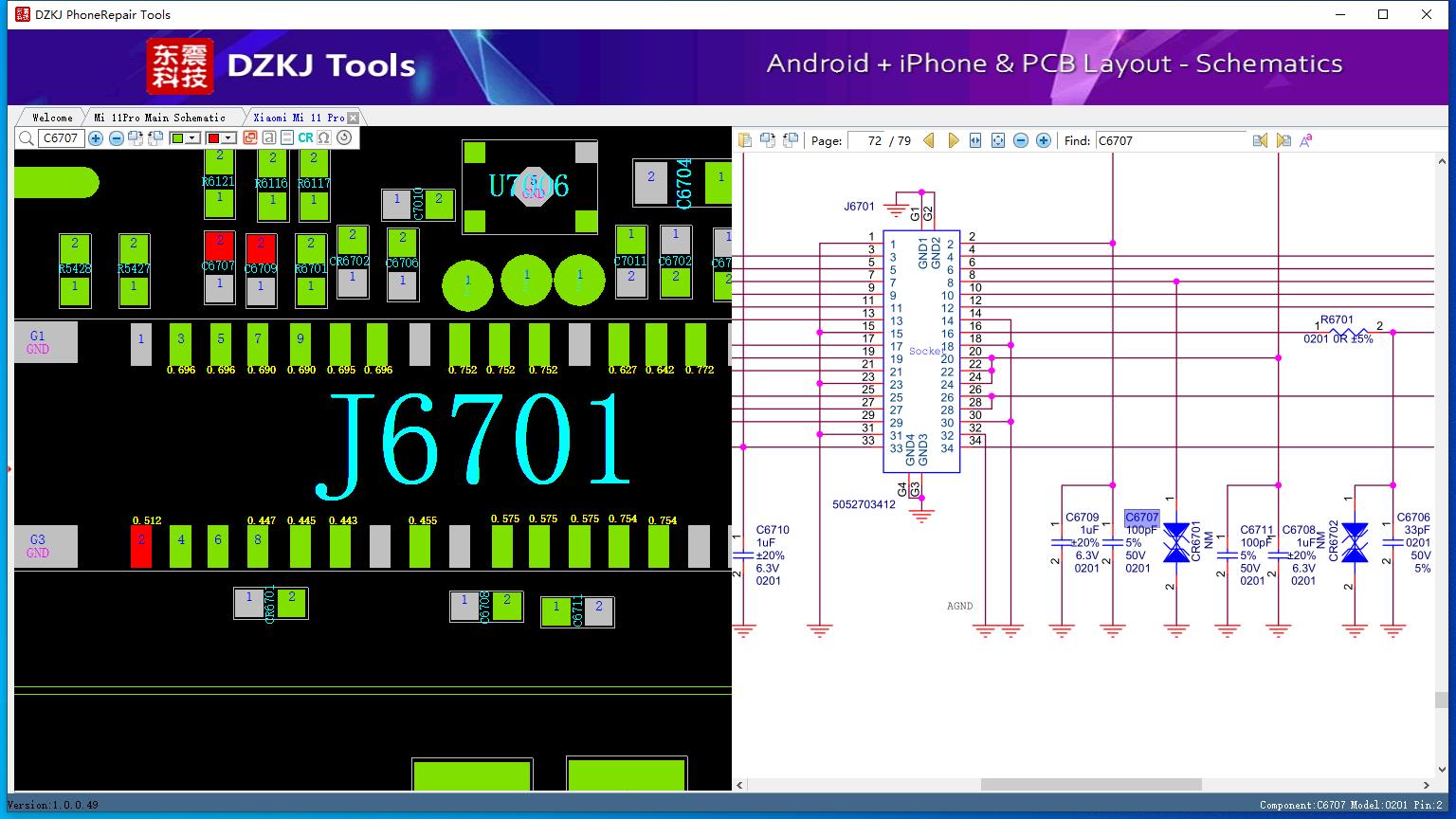Fit whole schematic page in view
The height and width of the screenshot is (819, 1456).
point(998,140)
